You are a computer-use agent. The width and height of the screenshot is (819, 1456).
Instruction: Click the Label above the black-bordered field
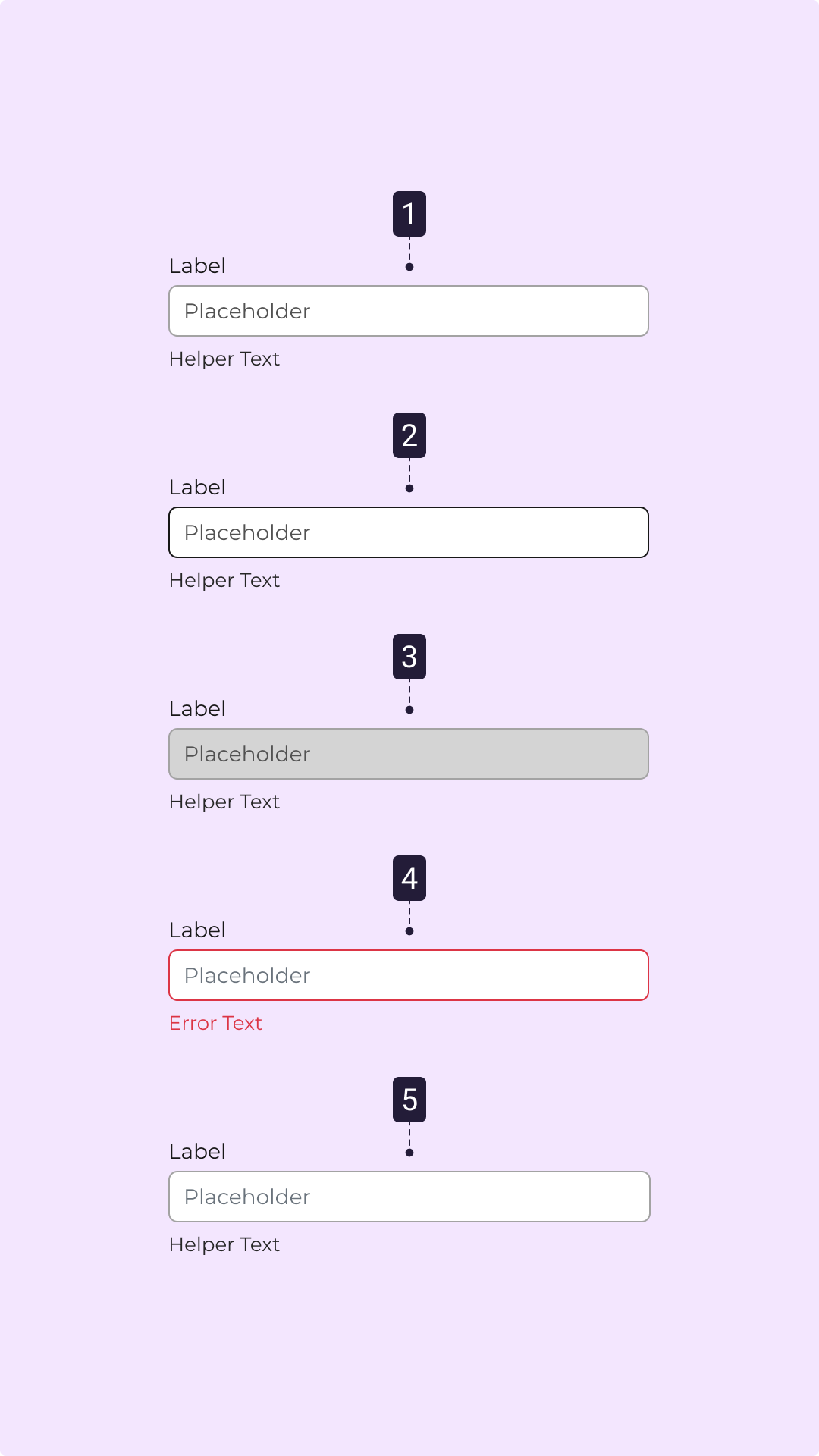[x=197, y=488]
